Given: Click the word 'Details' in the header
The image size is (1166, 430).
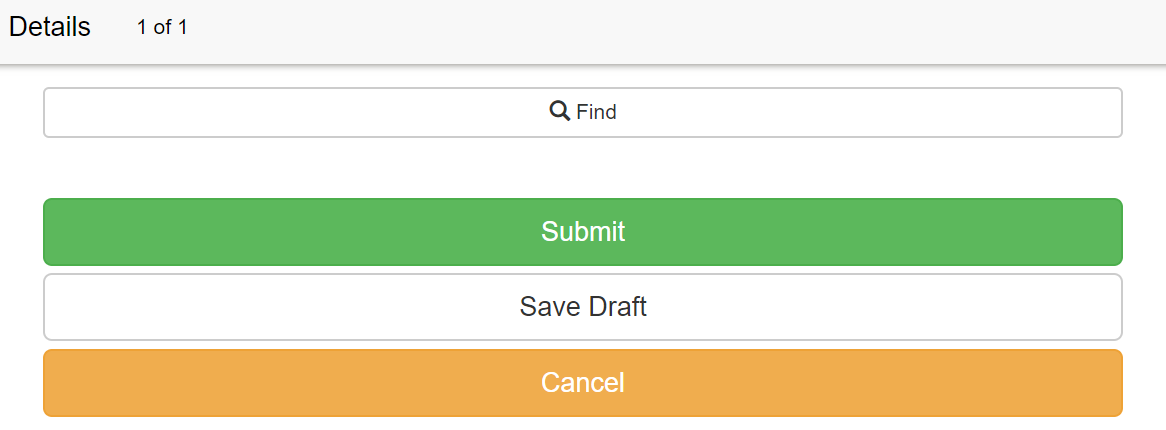Looking at the screenshot, I should point(50,28).
